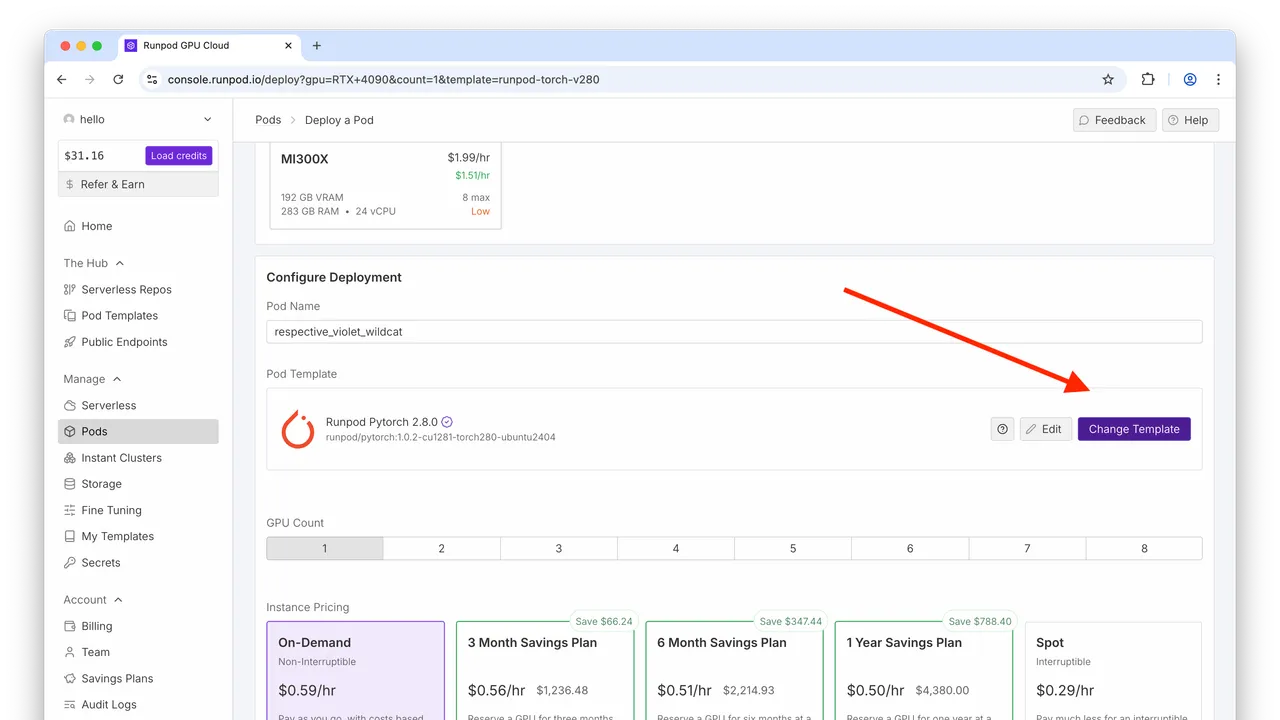Click the Pod Templates sidebar icon
This screenshot has width=1280, height=720.
pos(69,316)
